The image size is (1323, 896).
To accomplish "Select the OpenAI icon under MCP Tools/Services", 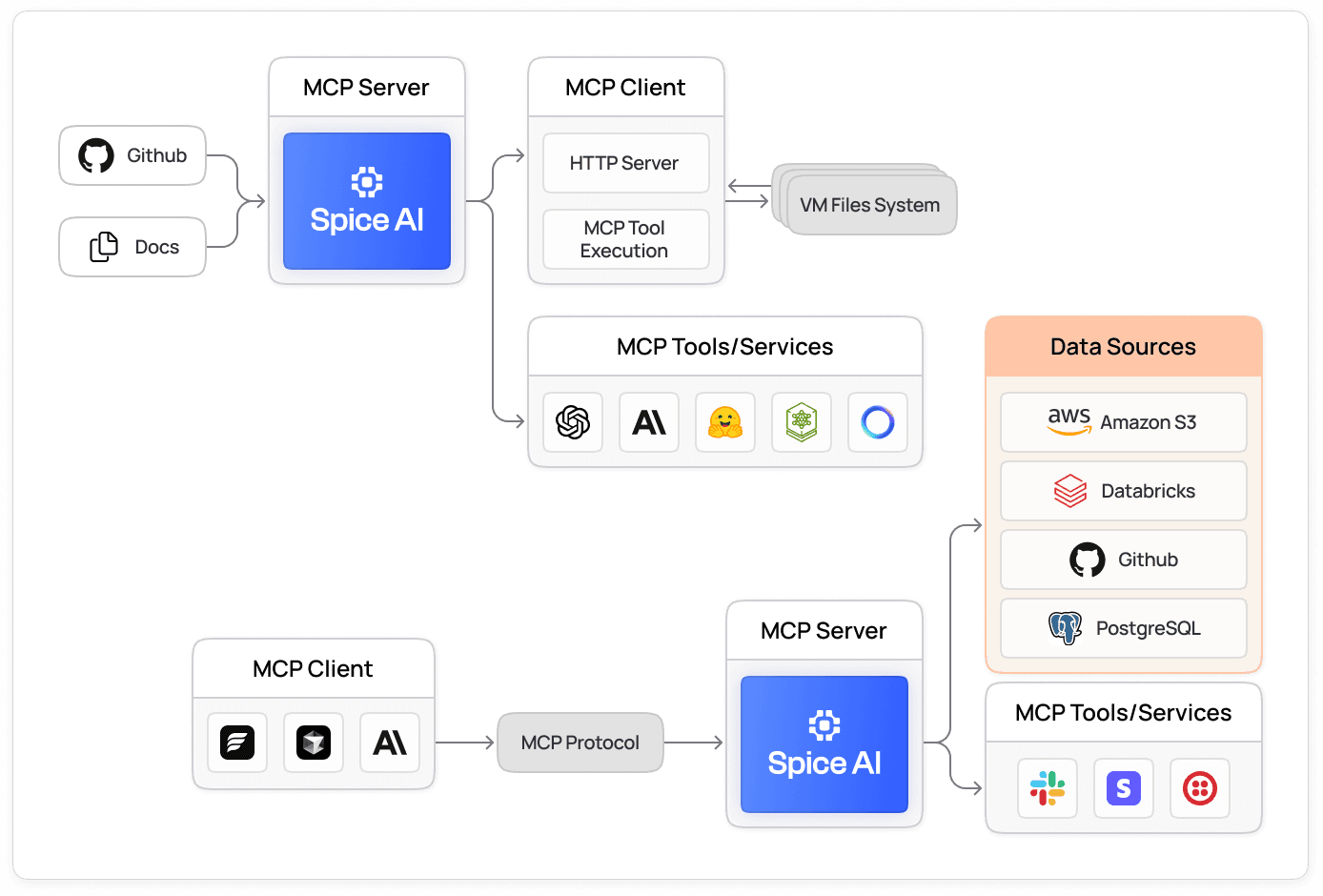I will 572,422.
